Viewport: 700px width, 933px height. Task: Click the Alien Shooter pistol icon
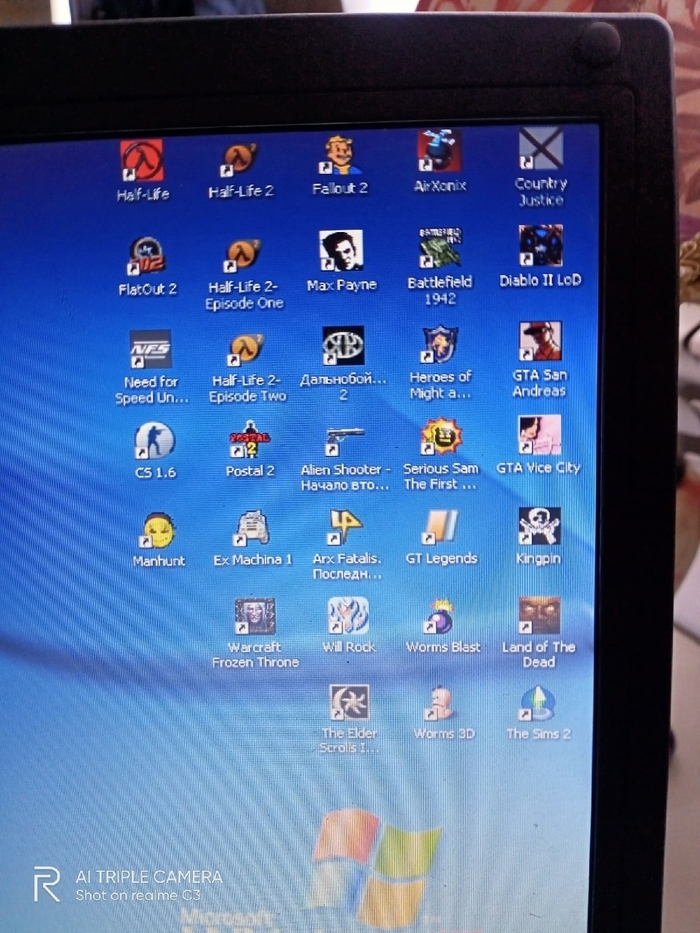(x=345, y=440)
